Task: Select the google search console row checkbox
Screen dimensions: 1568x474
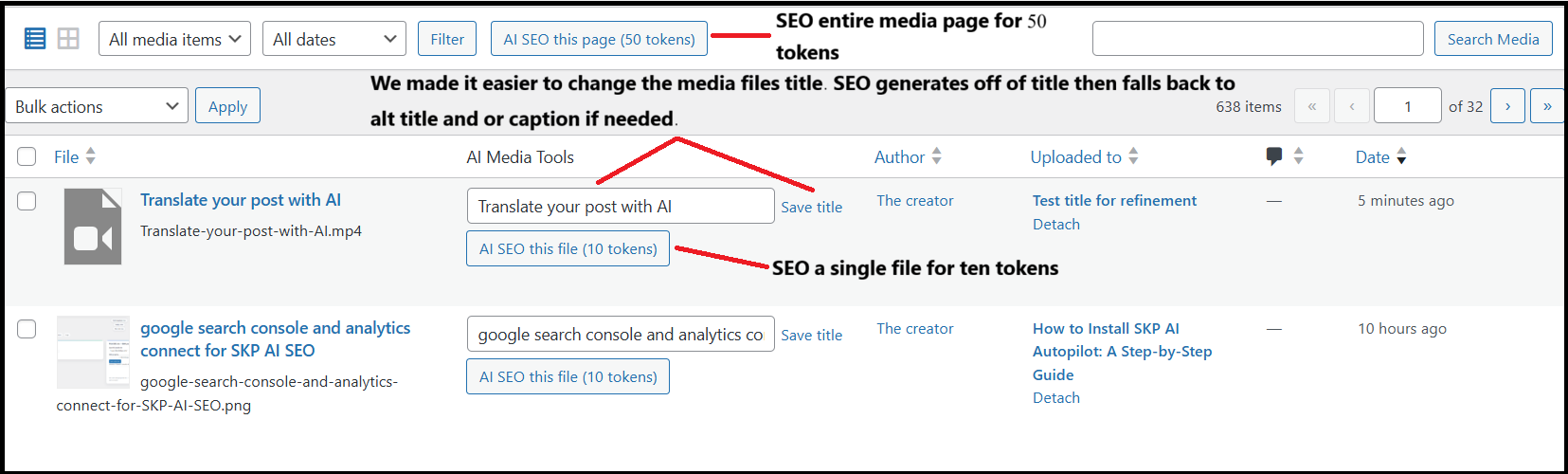Action: 27,329
